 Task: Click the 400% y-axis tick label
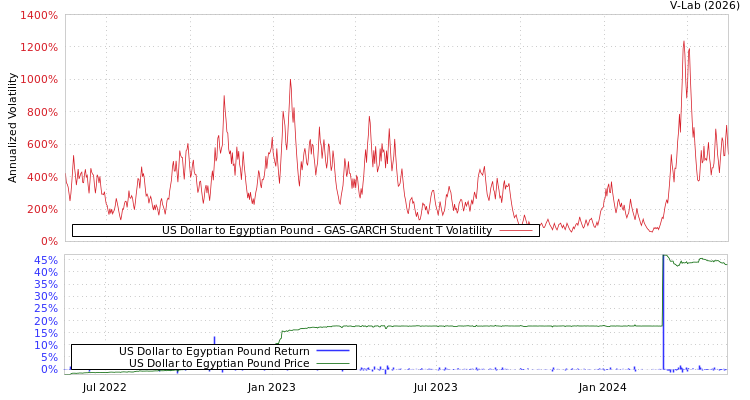tap(41, 177)
